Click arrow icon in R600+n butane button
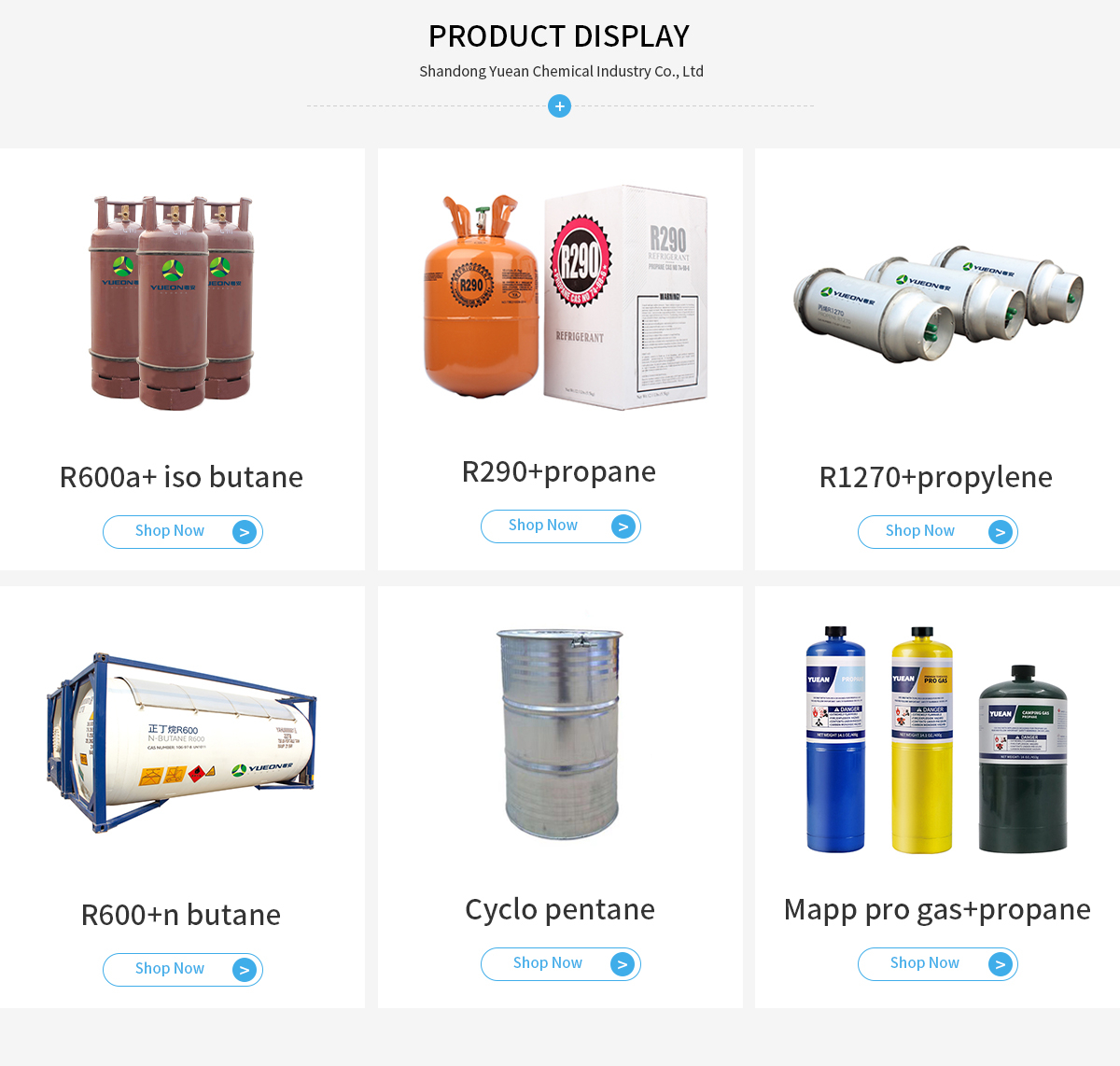1120x1066 pixels. 245,970
